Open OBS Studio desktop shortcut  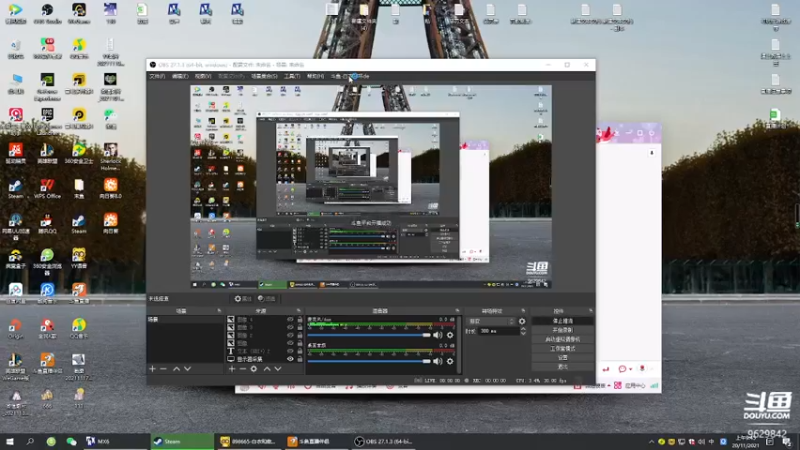[47, 13]
